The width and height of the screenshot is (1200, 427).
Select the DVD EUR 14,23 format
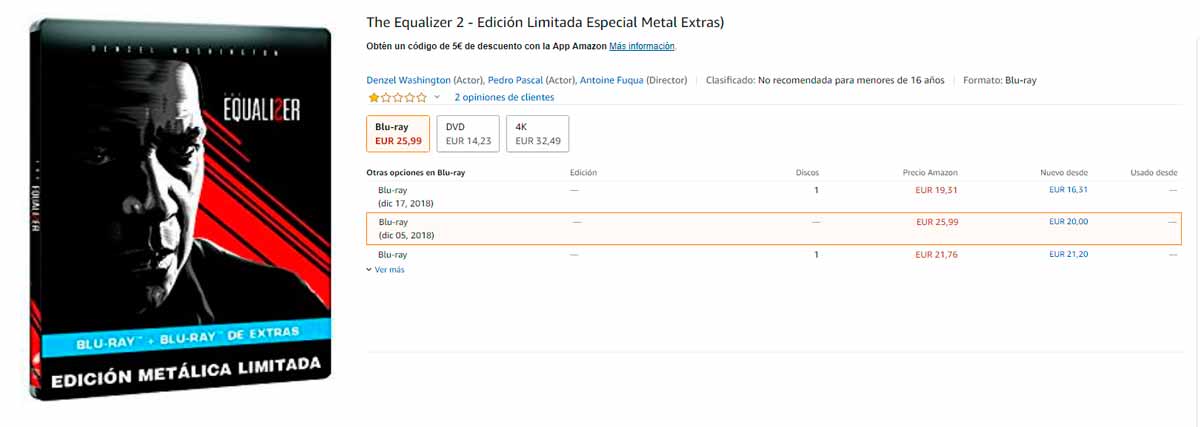469,134
